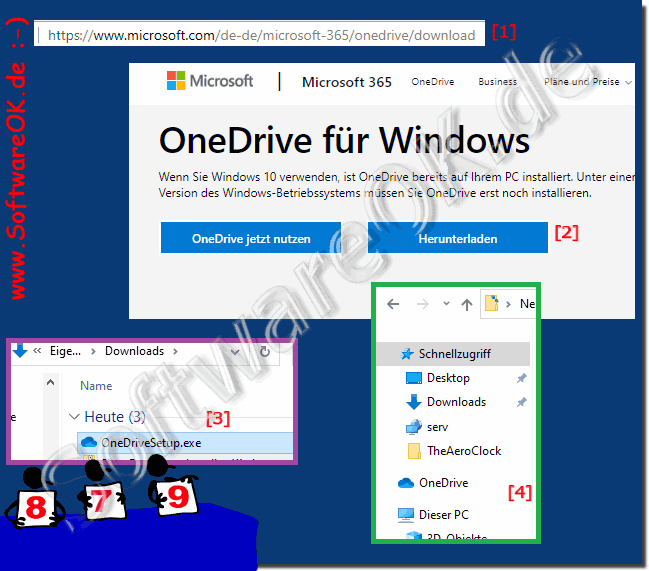Image resolution: width=649 pixels, height=571 pixels.
Task: Select Desktop under Schnellzugriff
Action: (x=448, y=378)
